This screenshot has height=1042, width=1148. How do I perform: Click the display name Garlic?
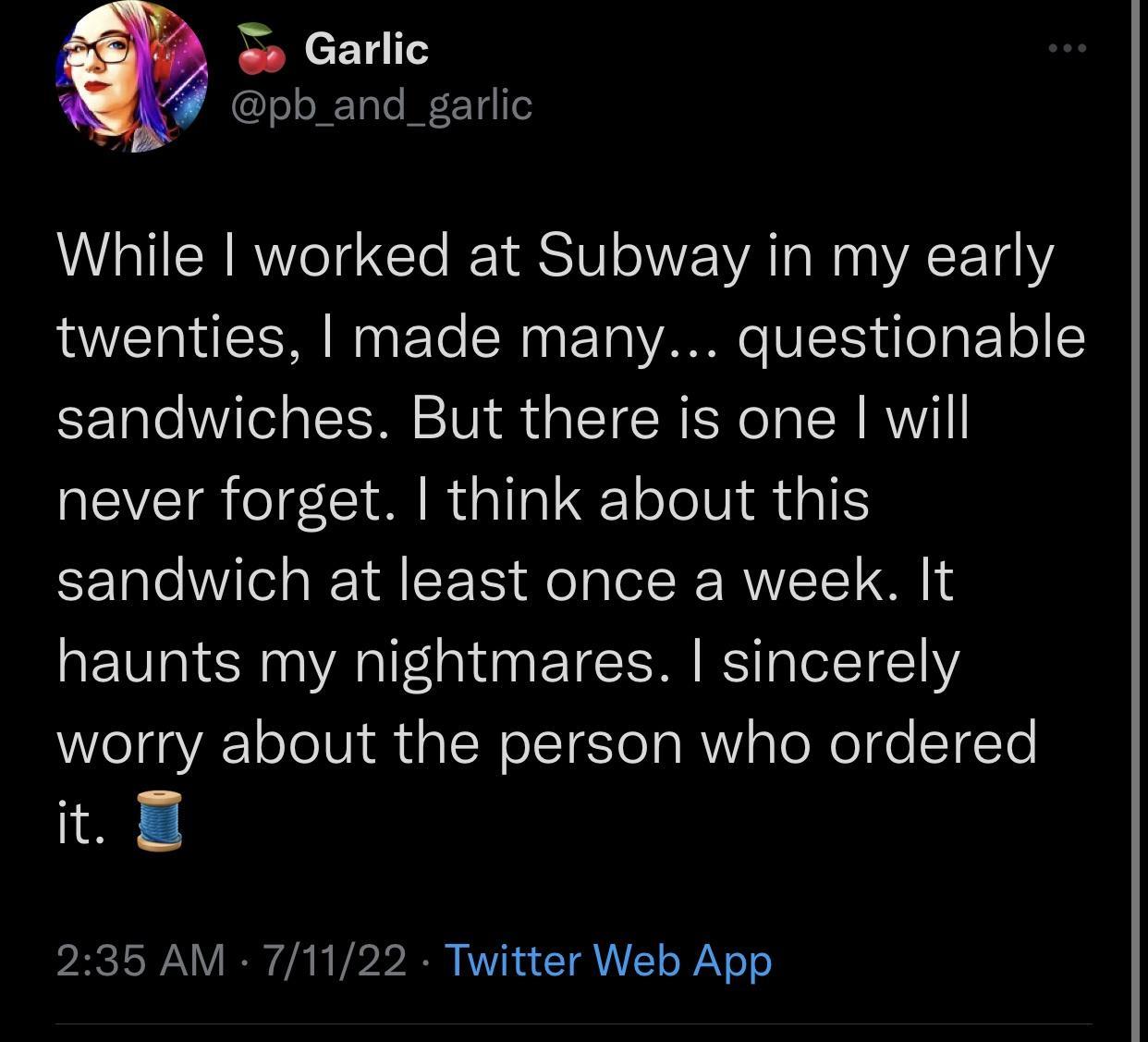[x=366, y=50]
